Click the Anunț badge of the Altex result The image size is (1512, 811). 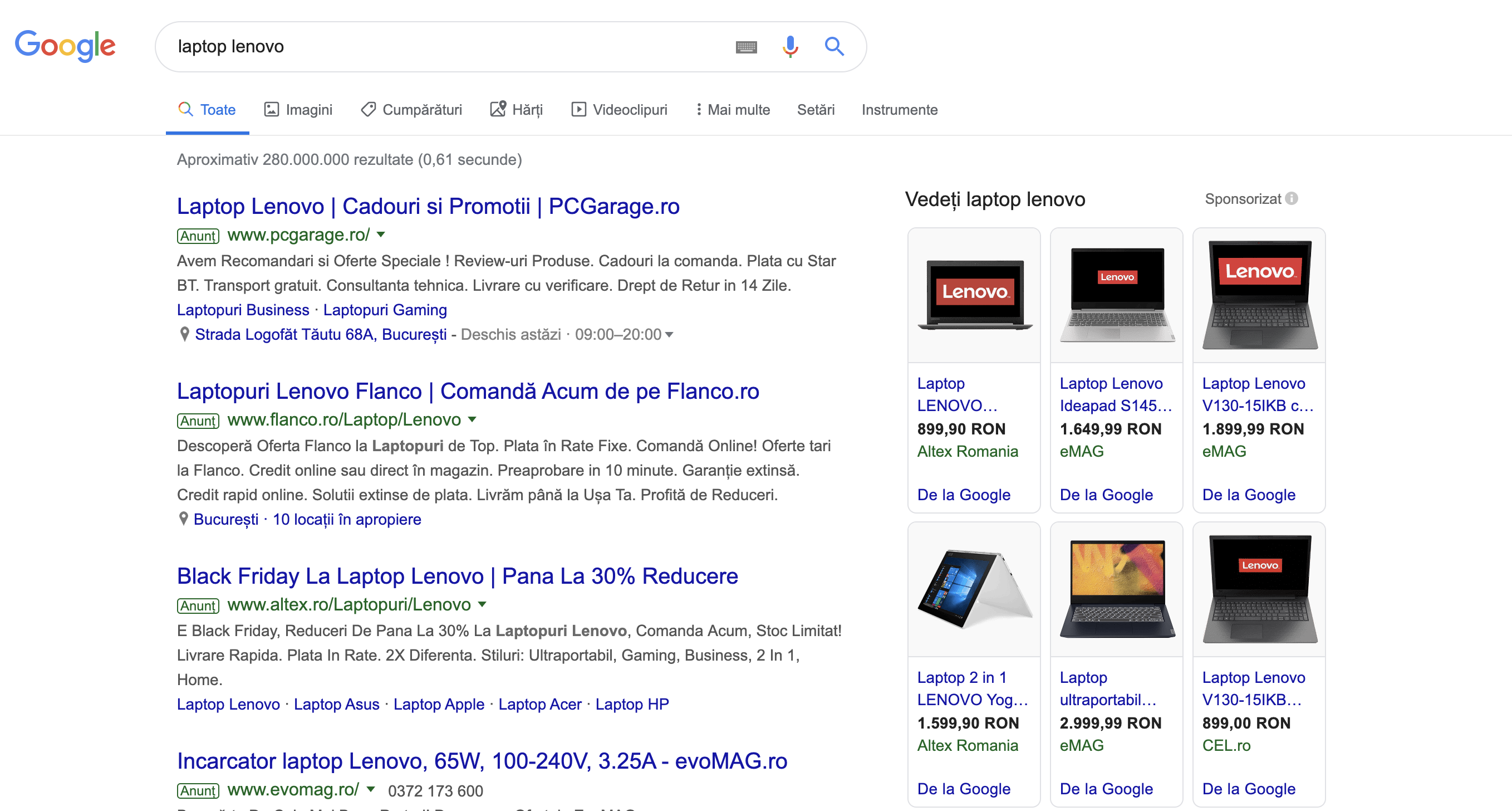[x=198, y=606]
